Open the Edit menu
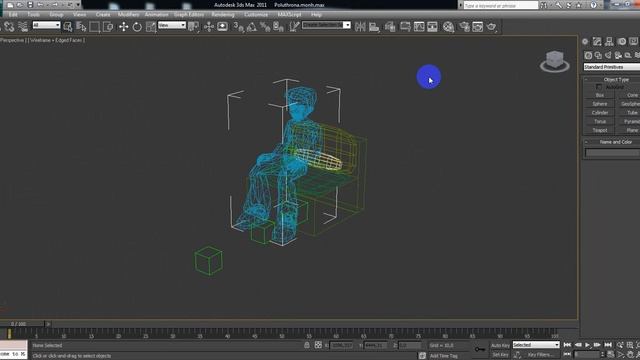 pos(13,15)
